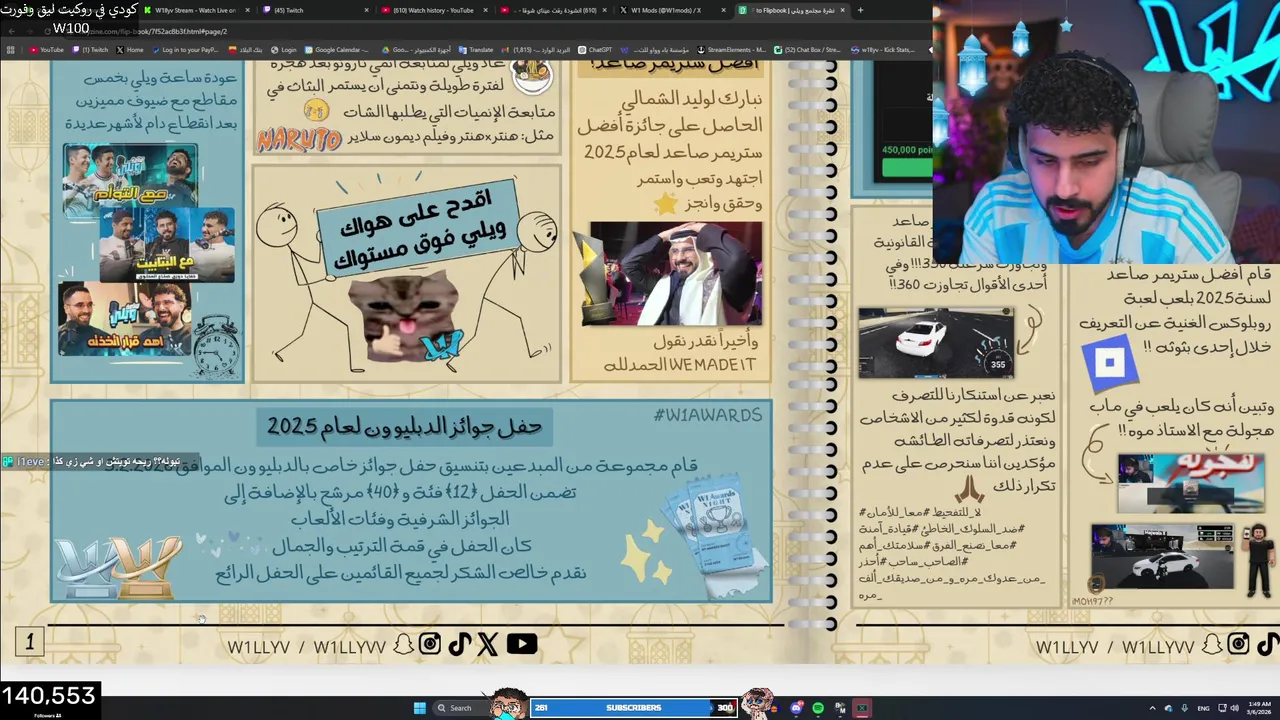Open the w1llyv - Kick Stats bookmark
Screen dimensions: 1280x720
[x=883, y=49]
